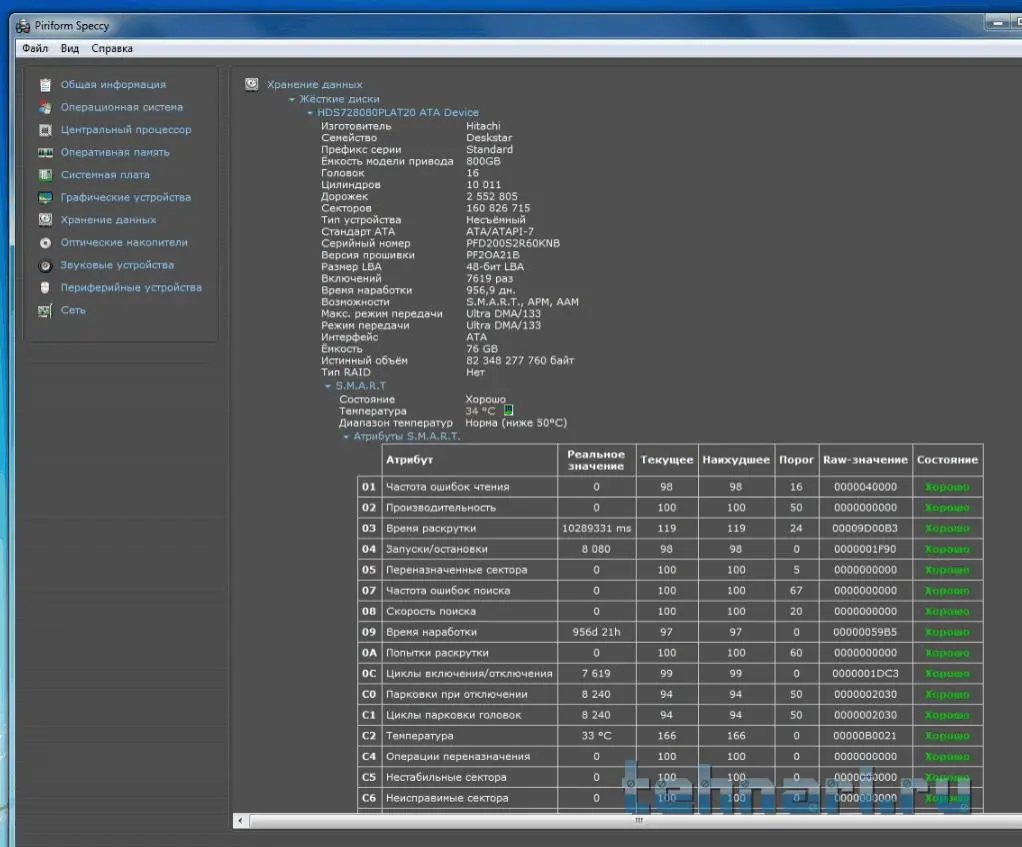Collapse the S.M.A.R.T section
Image resolution: width=1022 pixels, height=847 pixels.
(327, 386)
